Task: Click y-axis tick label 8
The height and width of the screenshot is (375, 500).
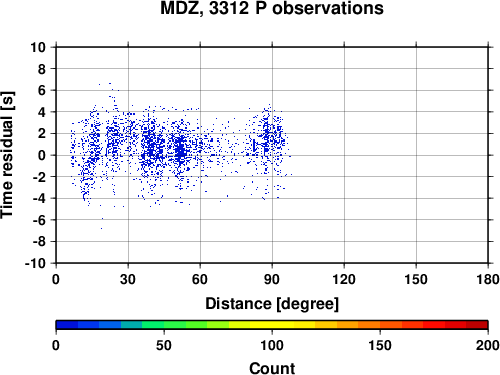Action: [41, 69]
